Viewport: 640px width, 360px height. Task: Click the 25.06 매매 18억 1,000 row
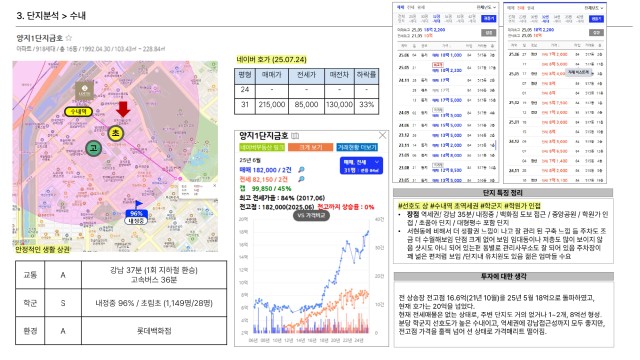446,55
